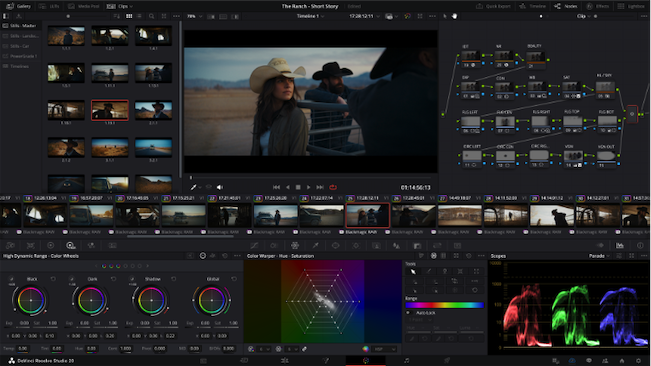Adjust gallery thumbnail size slider
The image size is (651, 366).
68,16
